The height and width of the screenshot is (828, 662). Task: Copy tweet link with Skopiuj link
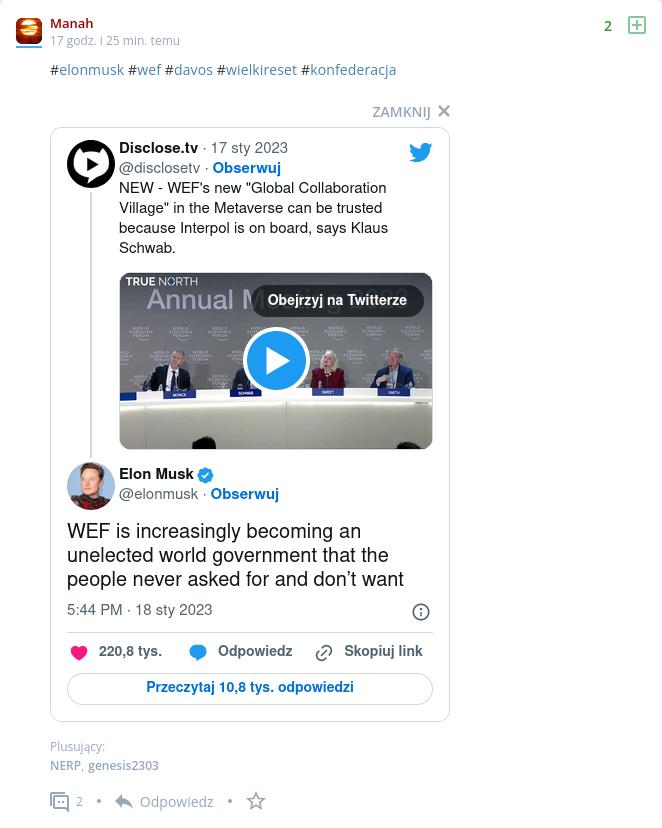pyautogui.click(x=369, y=651)
